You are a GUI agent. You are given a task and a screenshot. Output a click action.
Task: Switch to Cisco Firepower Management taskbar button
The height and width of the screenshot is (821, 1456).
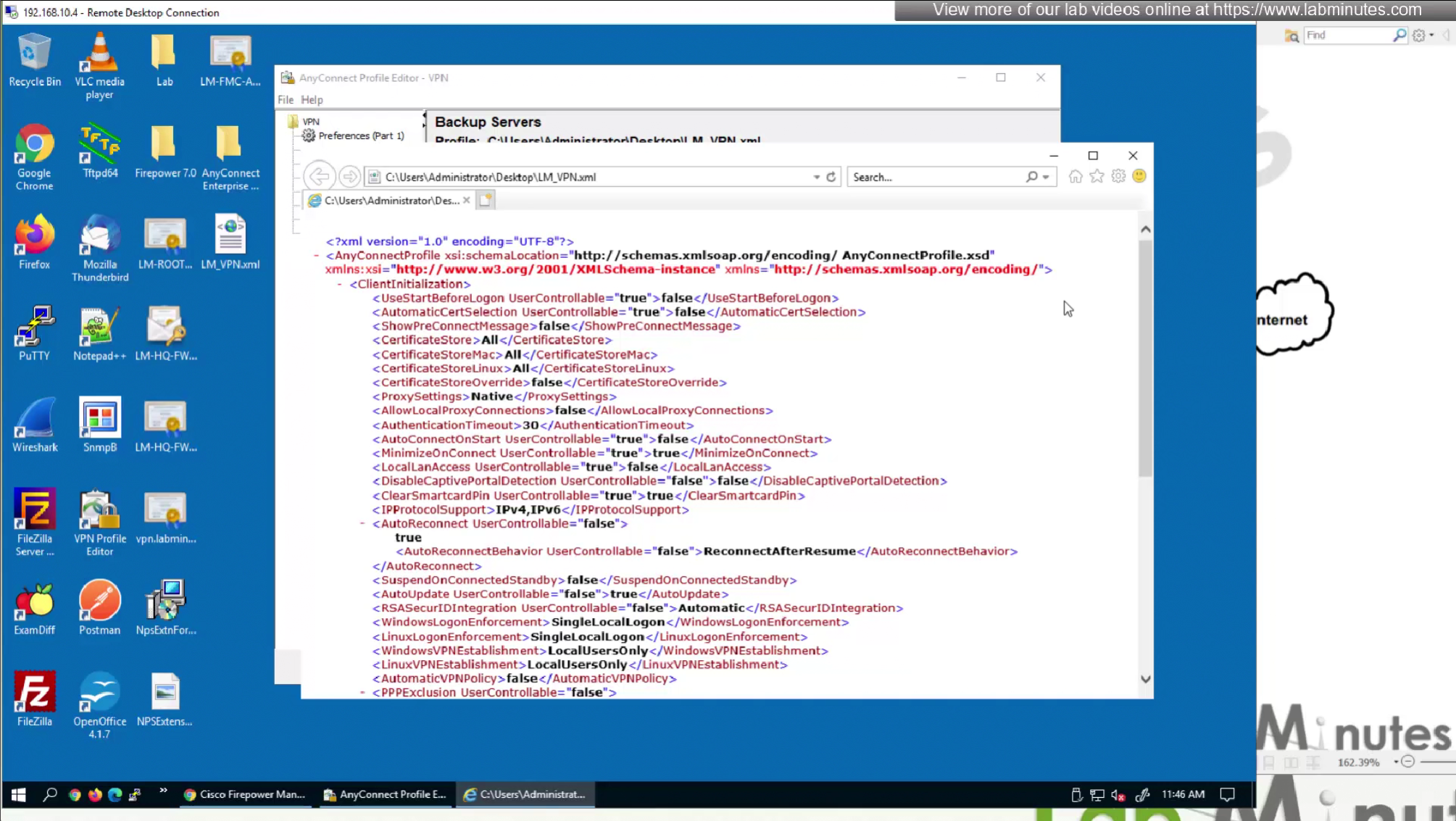245,794
